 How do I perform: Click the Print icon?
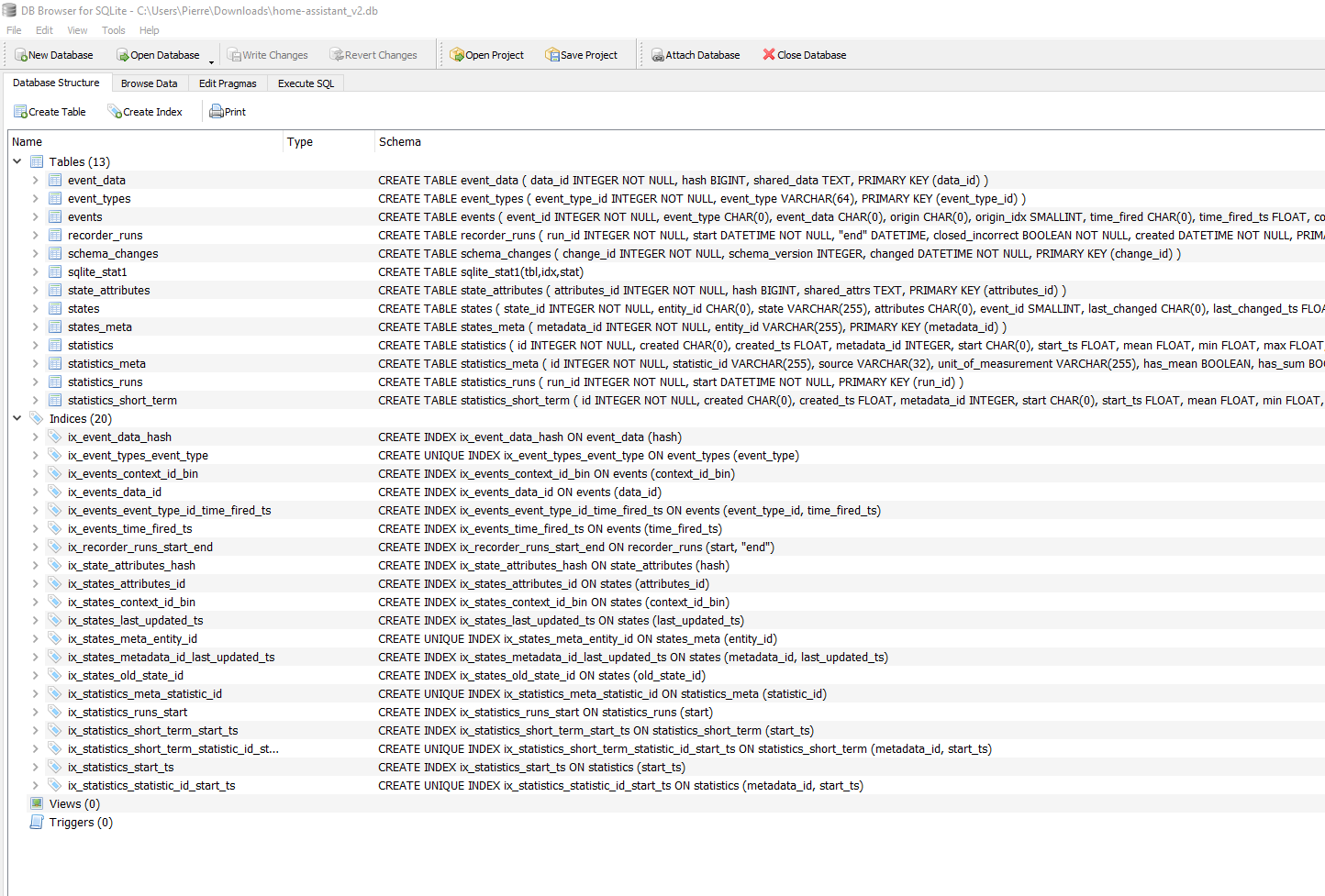click(217, 112)
